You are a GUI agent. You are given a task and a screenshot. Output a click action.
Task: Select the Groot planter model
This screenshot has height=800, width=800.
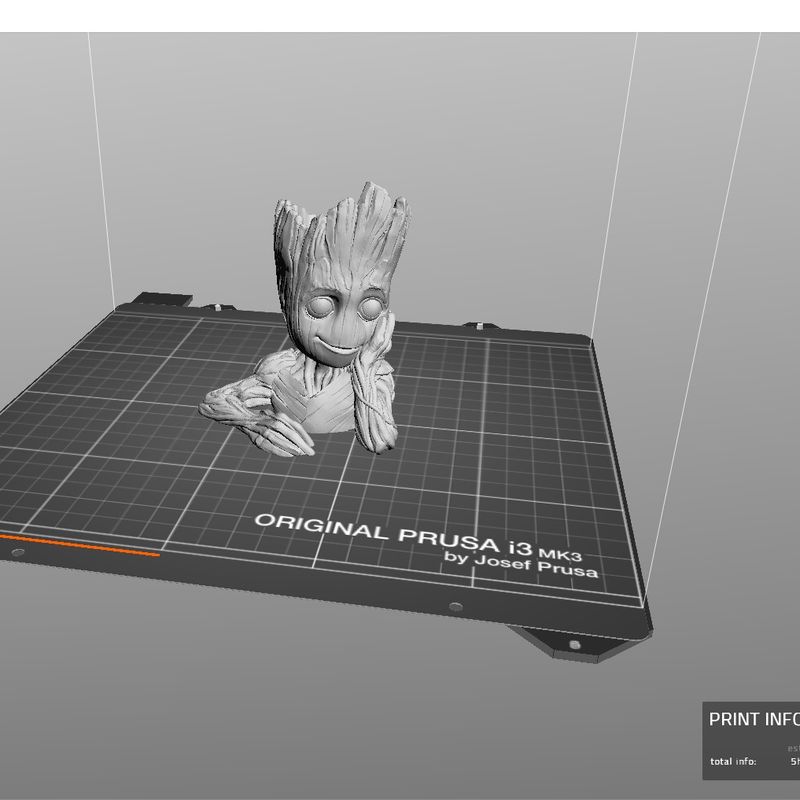330,300
